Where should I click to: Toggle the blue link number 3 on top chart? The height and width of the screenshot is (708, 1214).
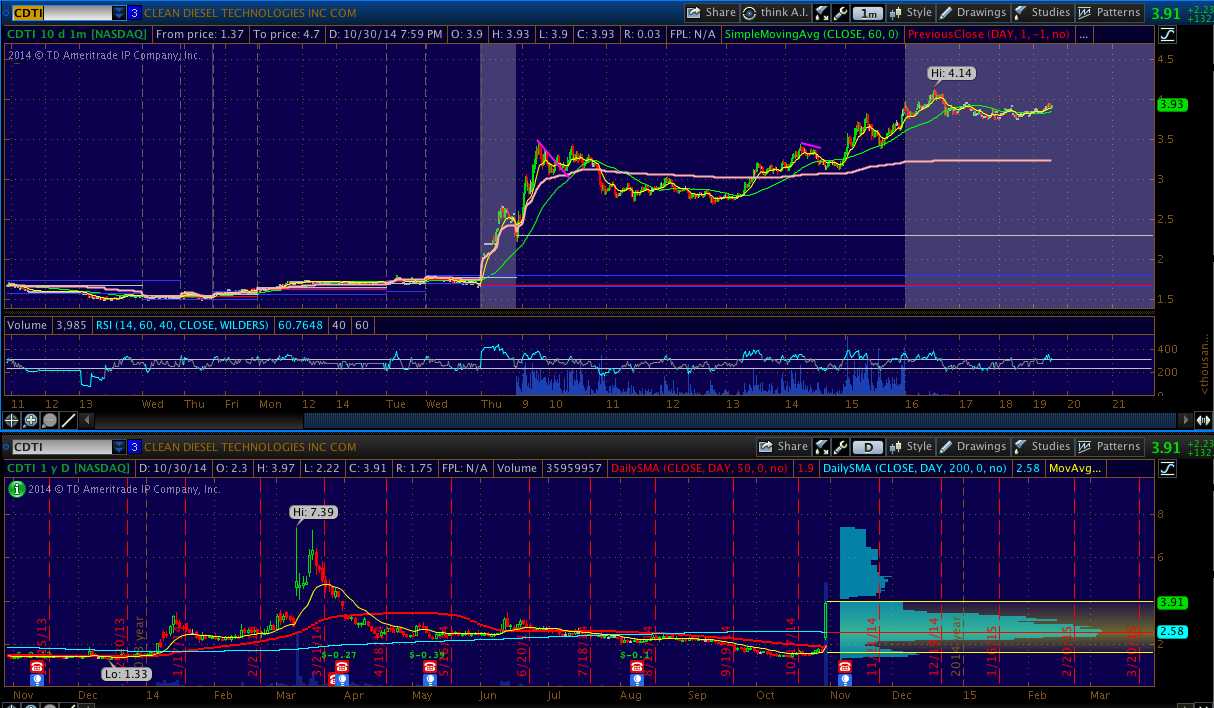(135, 13)
